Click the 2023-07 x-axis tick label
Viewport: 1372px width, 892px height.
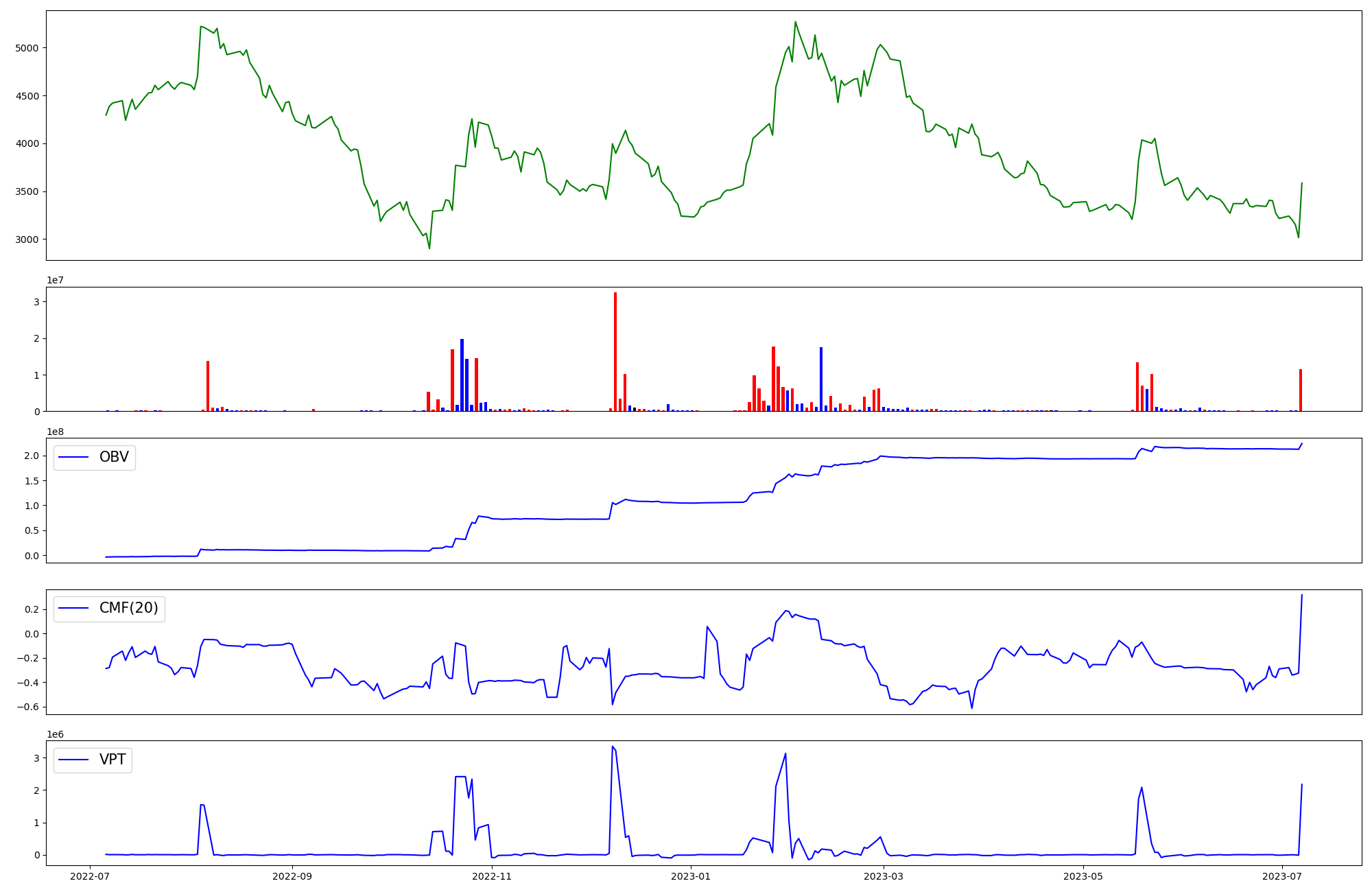coord(1282,876)
